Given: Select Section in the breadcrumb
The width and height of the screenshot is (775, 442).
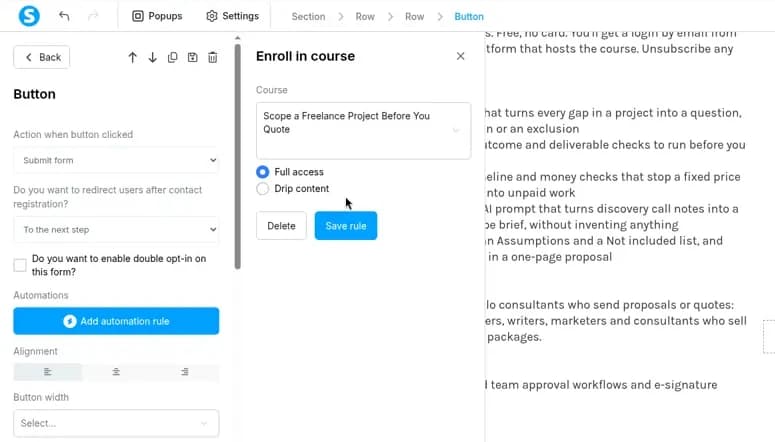Looking at the screenshot, I should tap(308, 16).
